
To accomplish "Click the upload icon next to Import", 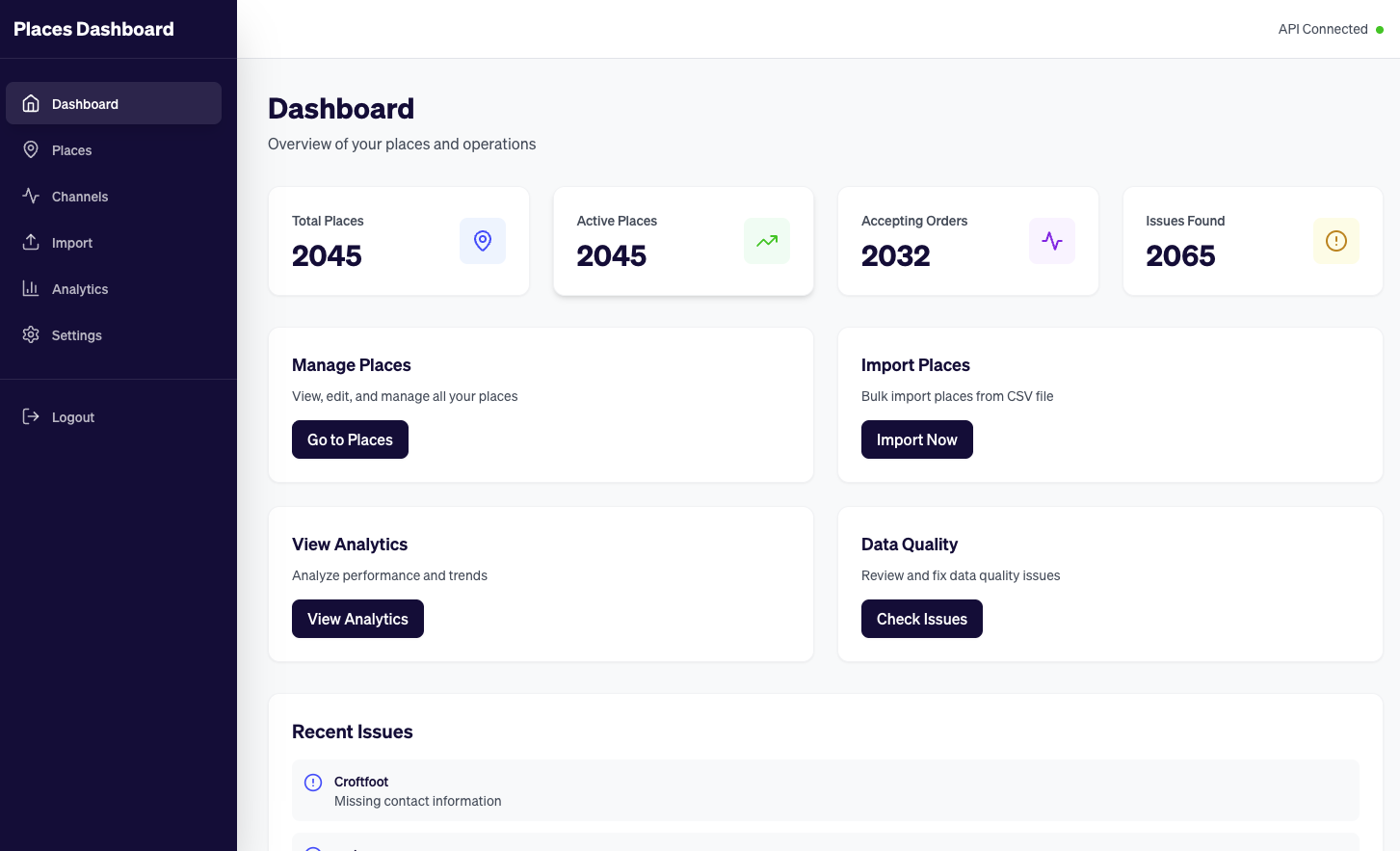I will [x=30, y=243].
